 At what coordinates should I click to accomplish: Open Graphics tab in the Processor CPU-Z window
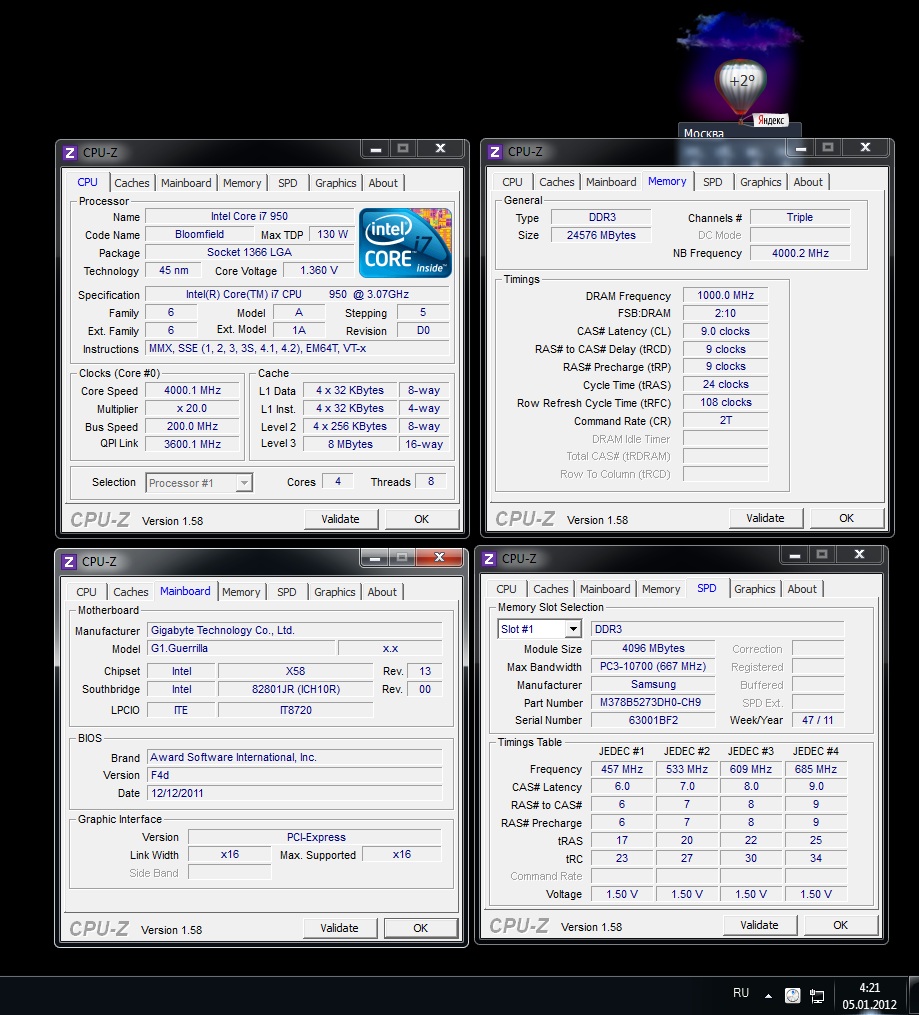tap(335, 183)
